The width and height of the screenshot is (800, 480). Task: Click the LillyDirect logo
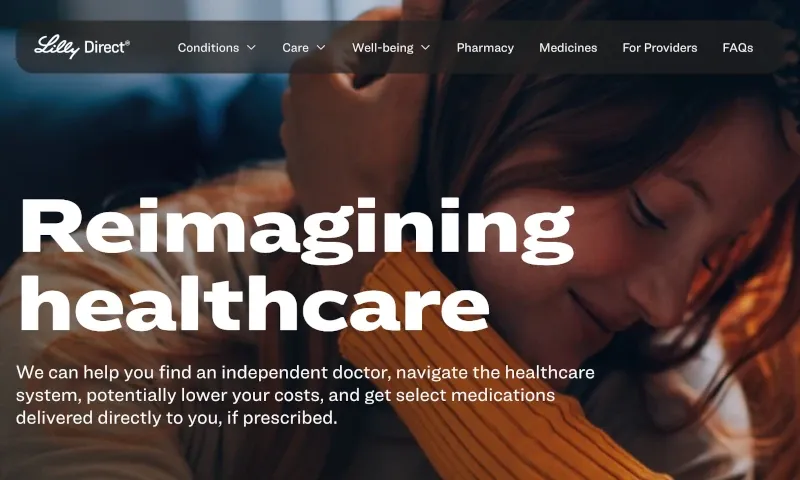(82, 47)
